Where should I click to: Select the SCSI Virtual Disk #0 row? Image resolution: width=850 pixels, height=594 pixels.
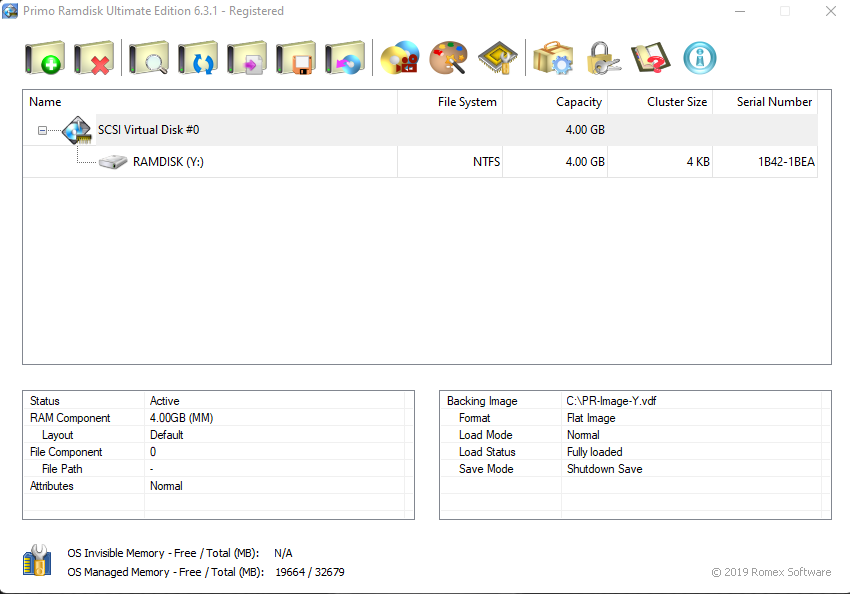pos(148,130)
